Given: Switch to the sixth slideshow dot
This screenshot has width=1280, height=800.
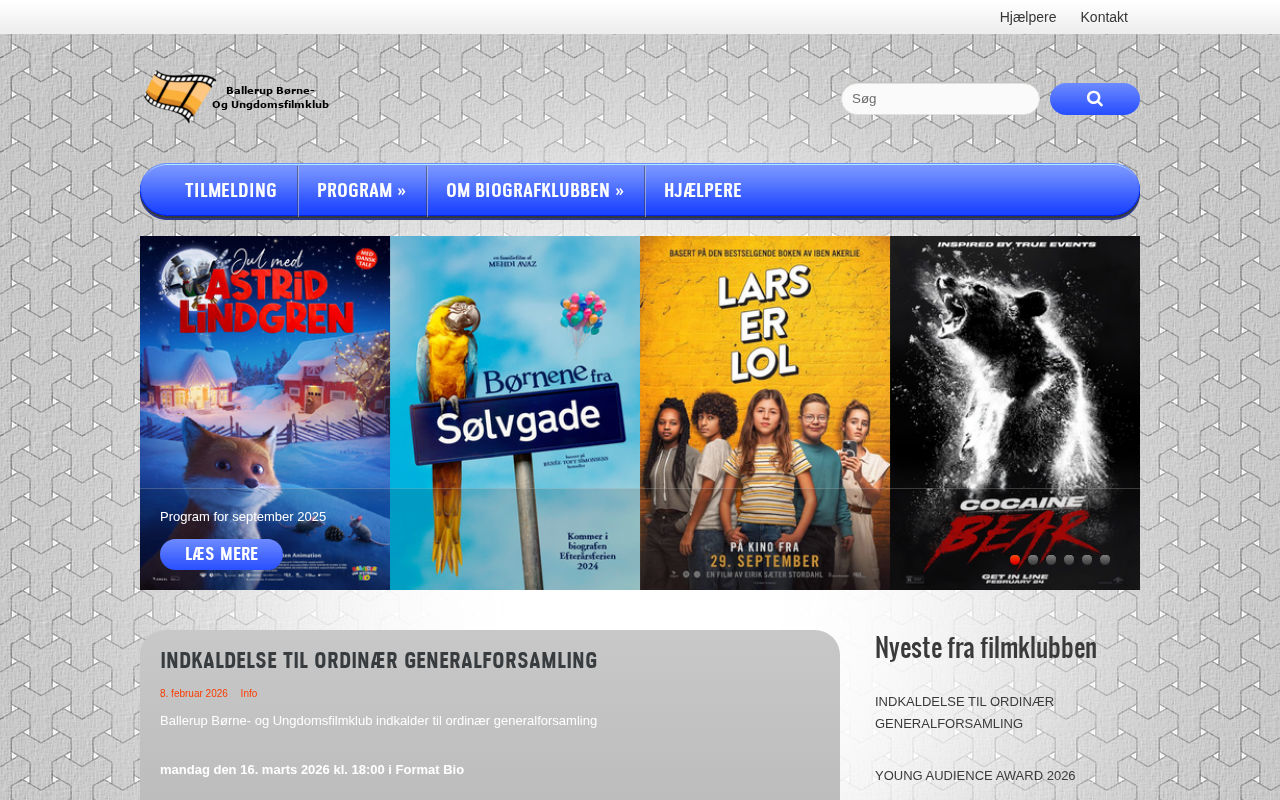Looking at the screenshot, I should point(1105,560).
